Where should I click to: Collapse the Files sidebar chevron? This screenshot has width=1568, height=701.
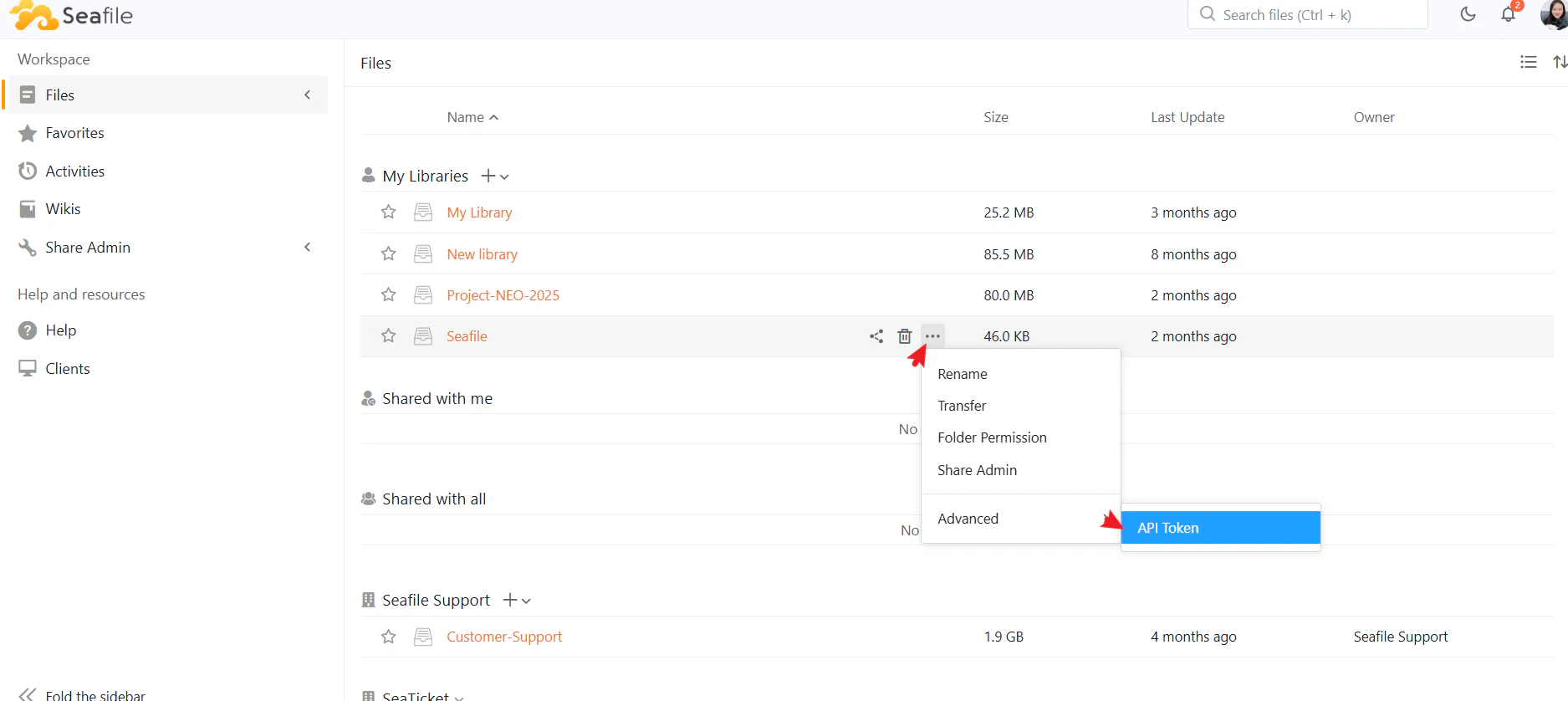pos(307,95)
